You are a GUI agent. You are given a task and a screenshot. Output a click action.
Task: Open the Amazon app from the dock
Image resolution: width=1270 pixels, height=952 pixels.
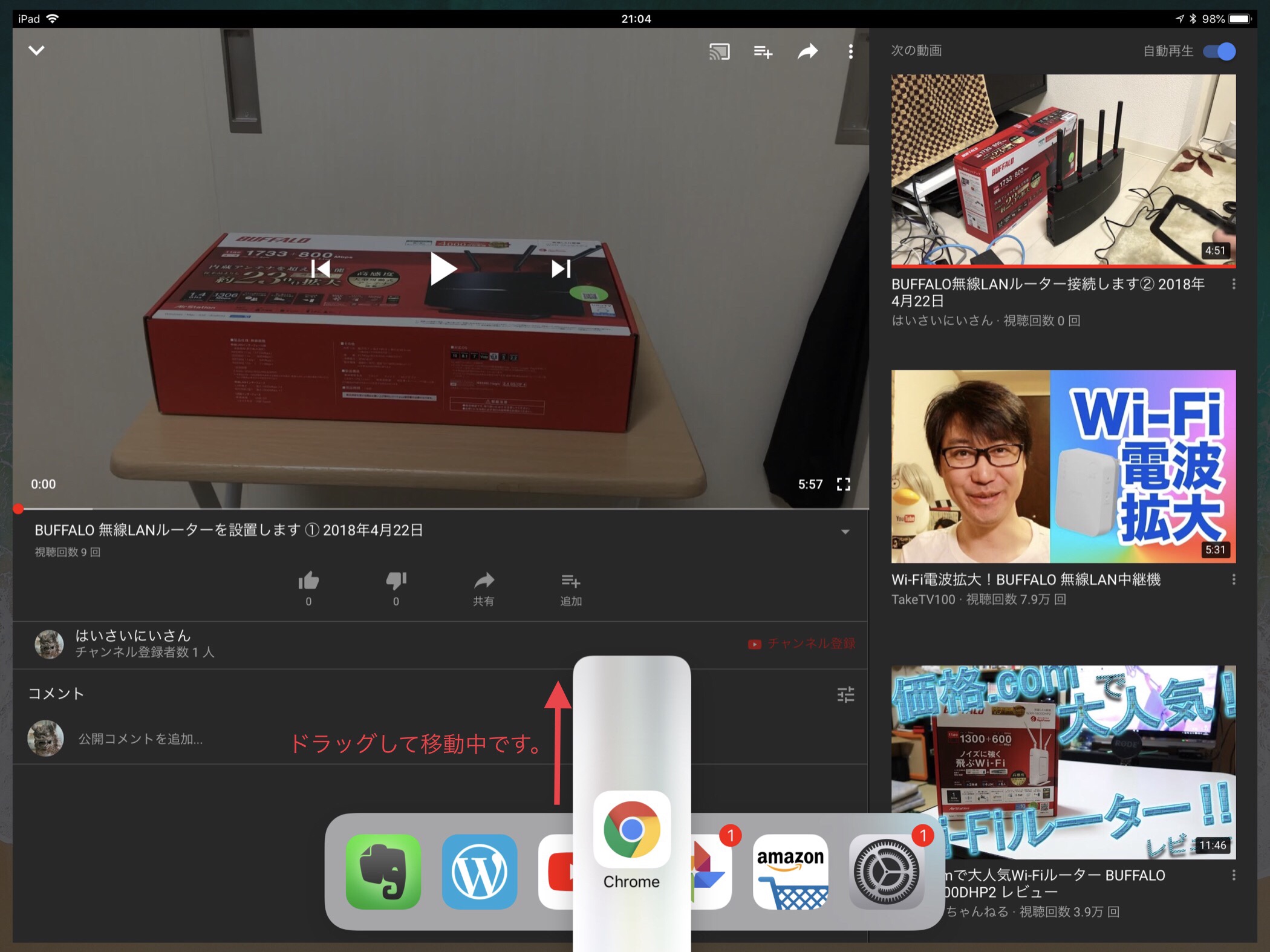[790, 872]
